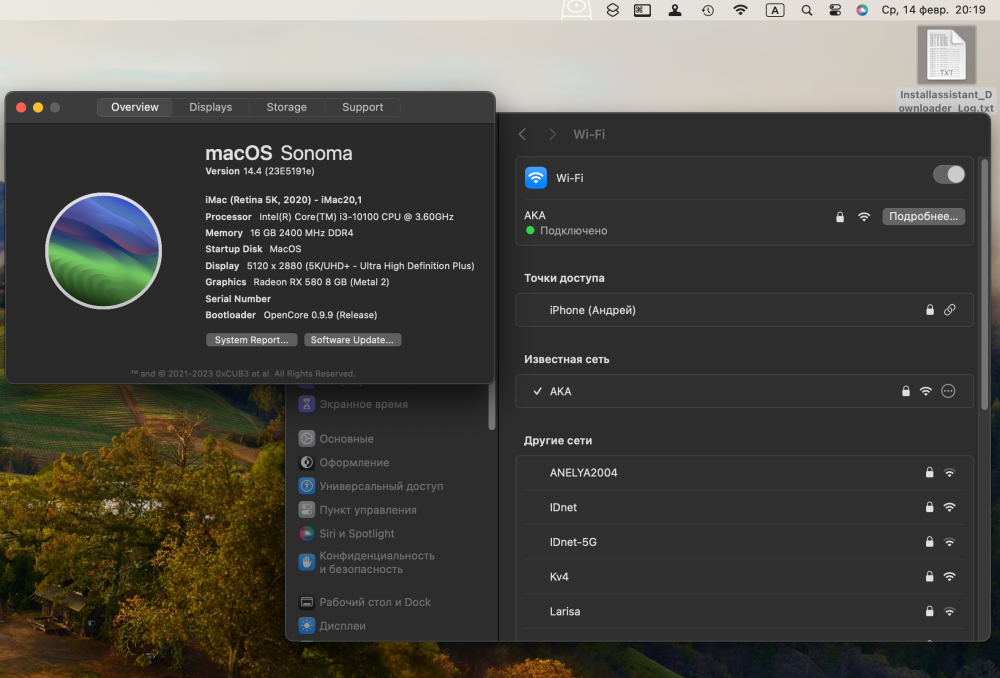
Task: Click Bootloader OpenCore 0.9.9 text
Action: coord(291,315)
